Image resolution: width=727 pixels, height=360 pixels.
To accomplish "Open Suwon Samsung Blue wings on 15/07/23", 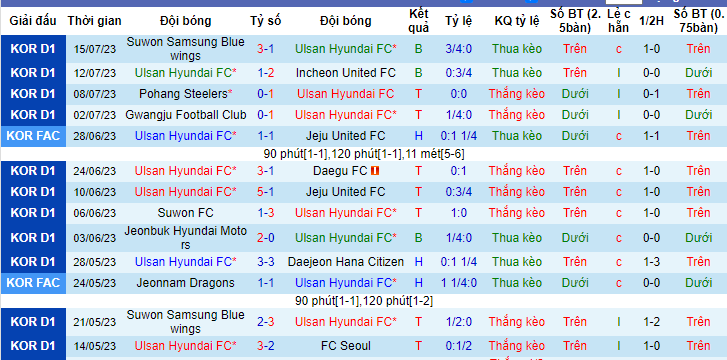I will [185, 49].
